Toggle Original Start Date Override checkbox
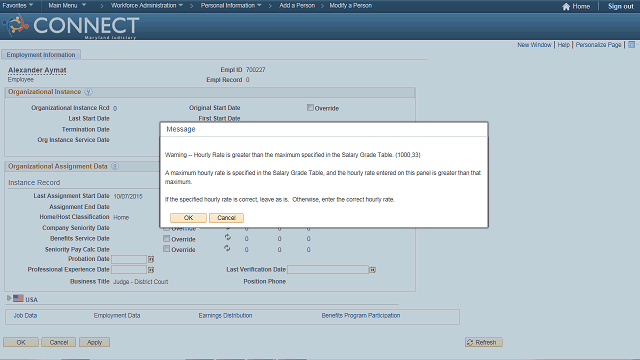The width and height of the screenshot is (640, 360). tap(310, 108)
